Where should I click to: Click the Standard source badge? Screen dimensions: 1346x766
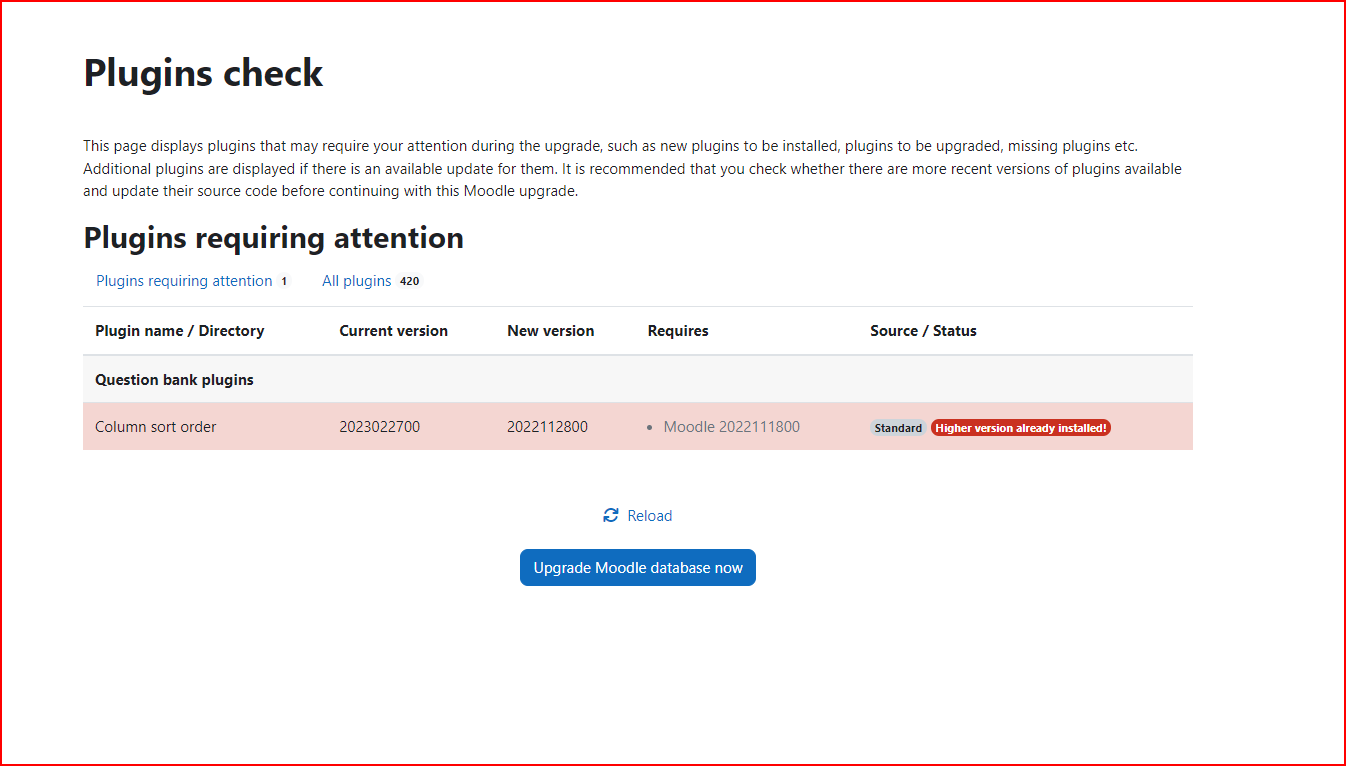(898, 428)
